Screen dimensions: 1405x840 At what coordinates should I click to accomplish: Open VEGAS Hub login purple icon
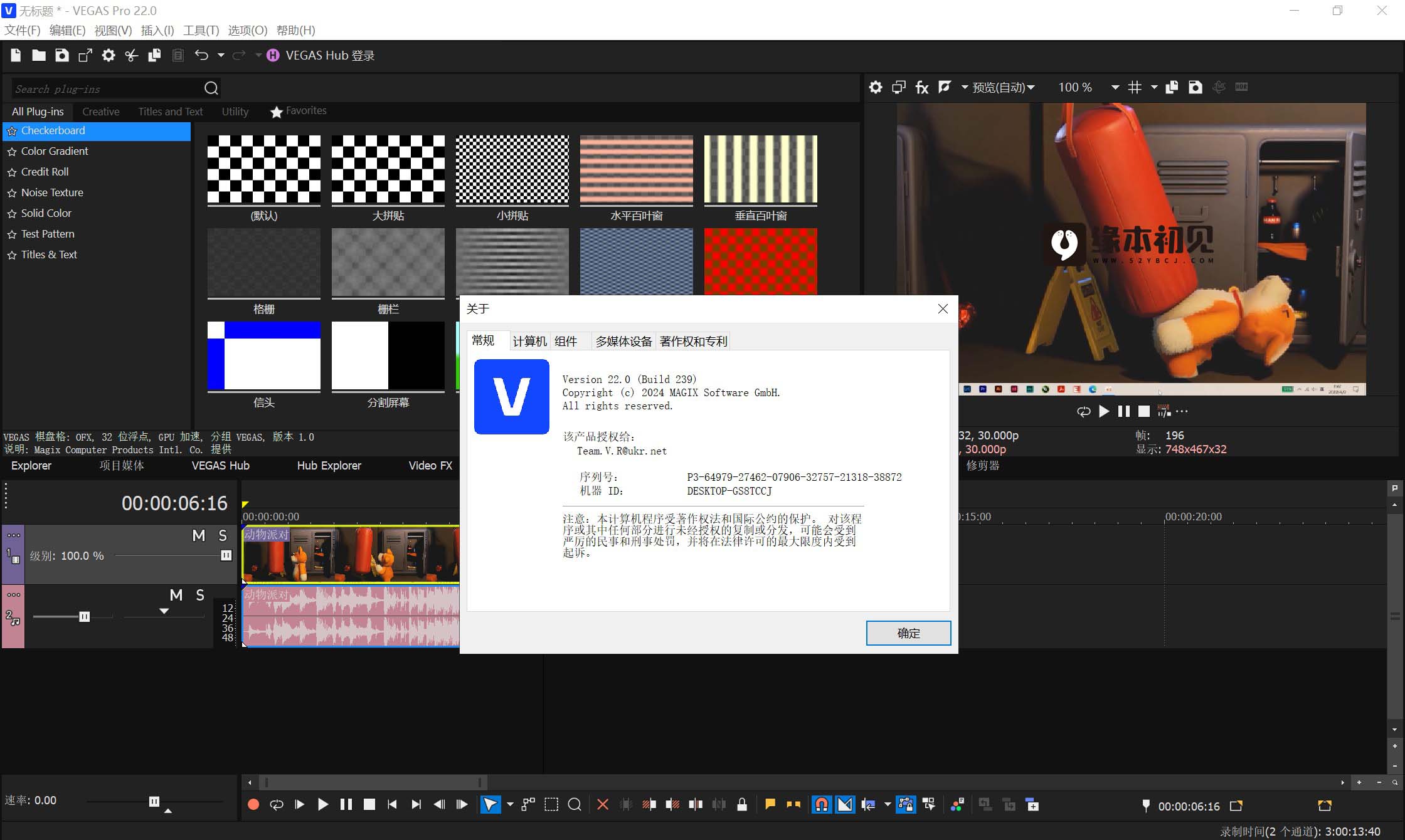pos(273,55)
